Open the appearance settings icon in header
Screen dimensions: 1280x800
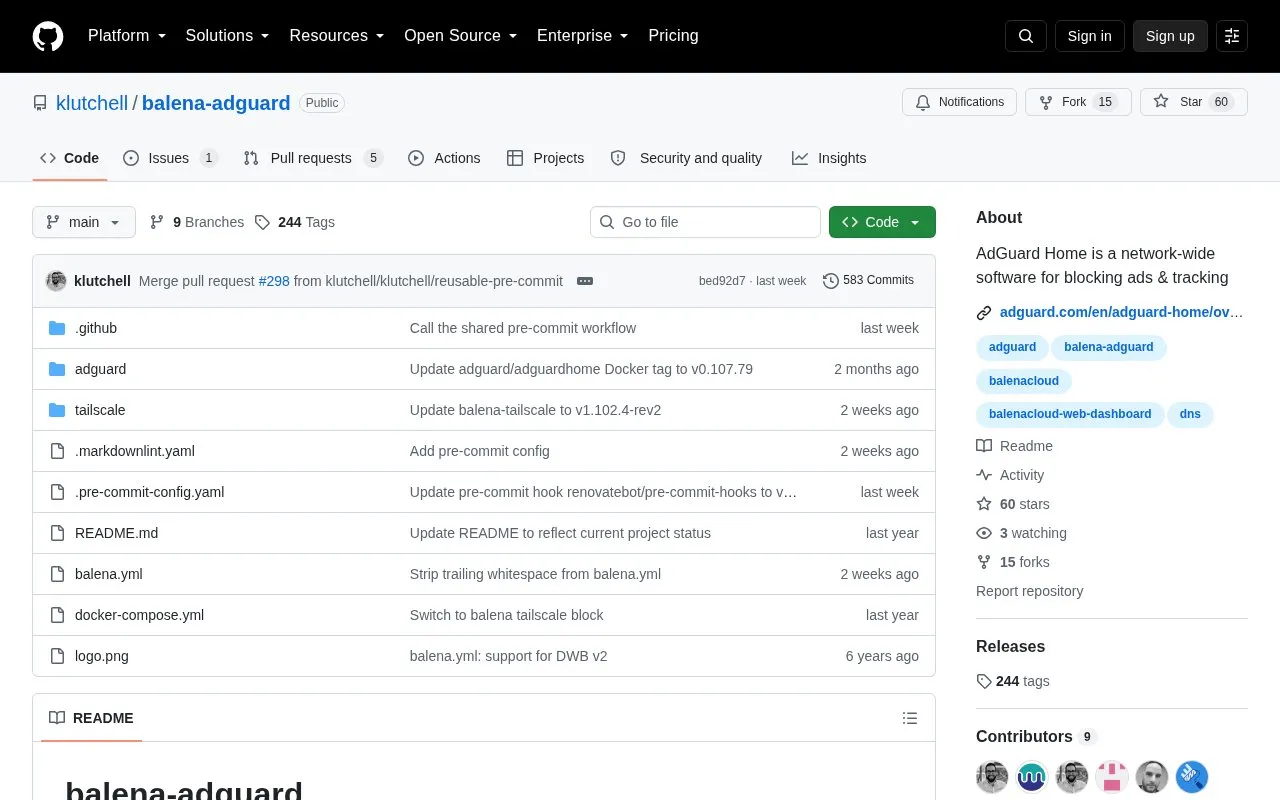coord(1232,36)
